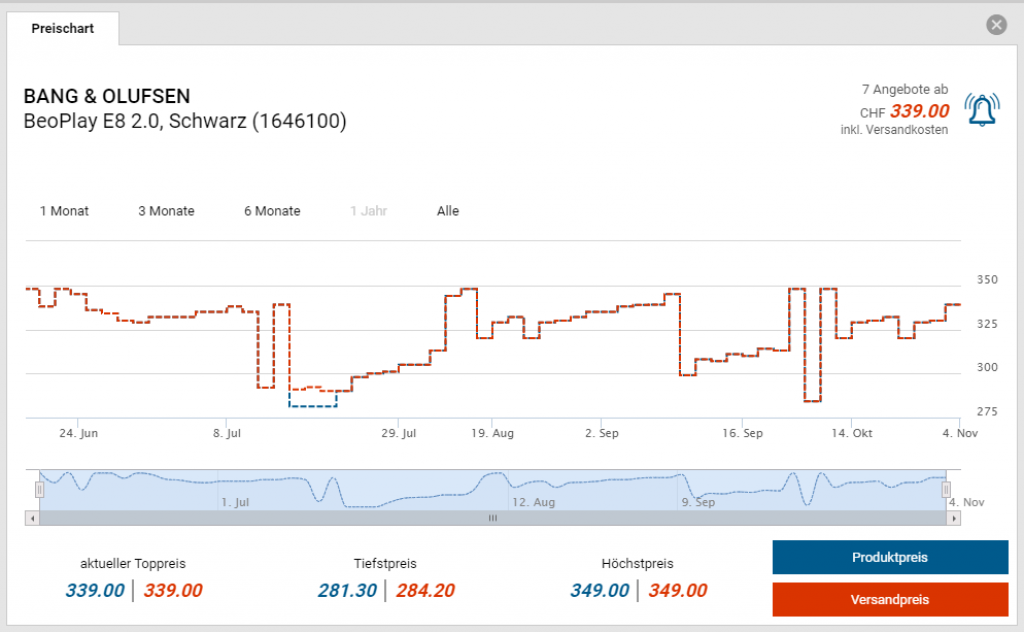Choose the Alle time range
Viewport: 1024px width, 632px height.
pyautogui.click(x=448, y=211)
